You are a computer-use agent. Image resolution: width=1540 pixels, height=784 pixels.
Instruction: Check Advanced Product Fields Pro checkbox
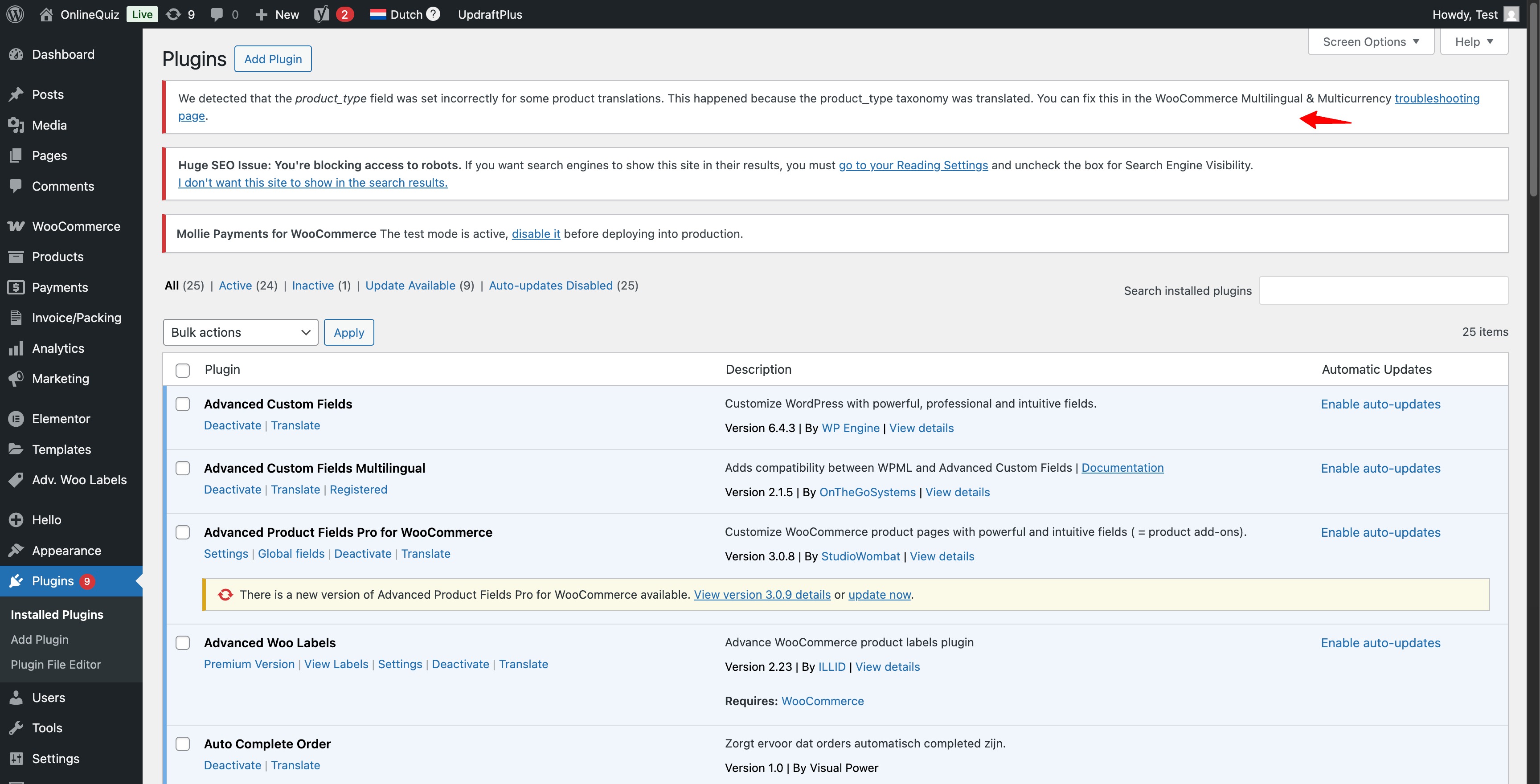tap(183, 532)
